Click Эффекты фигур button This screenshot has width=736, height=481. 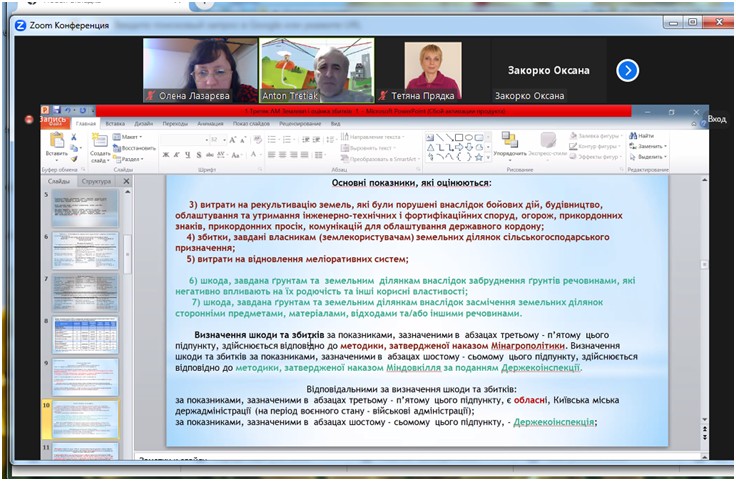point(597,156)
